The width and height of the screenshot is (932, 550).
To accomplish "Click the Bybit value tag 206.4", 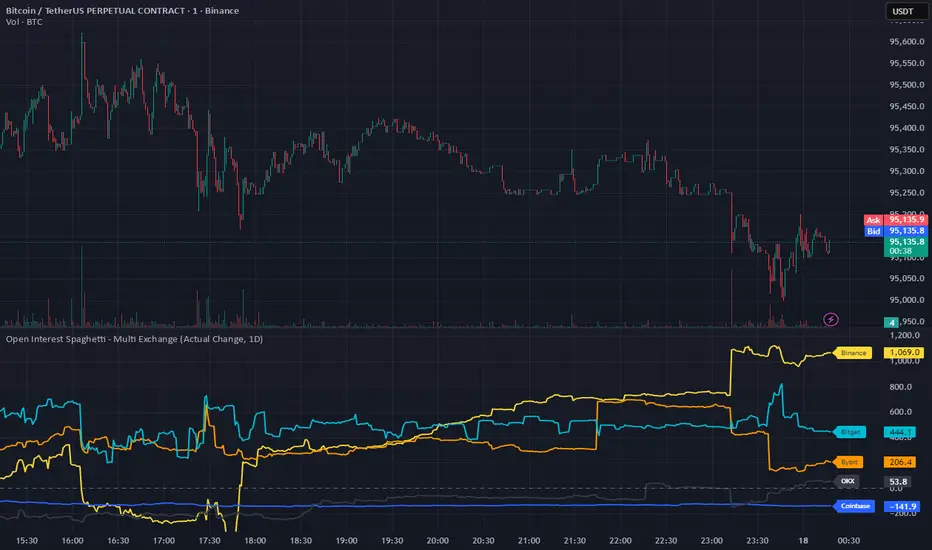I will click(900, 462).
